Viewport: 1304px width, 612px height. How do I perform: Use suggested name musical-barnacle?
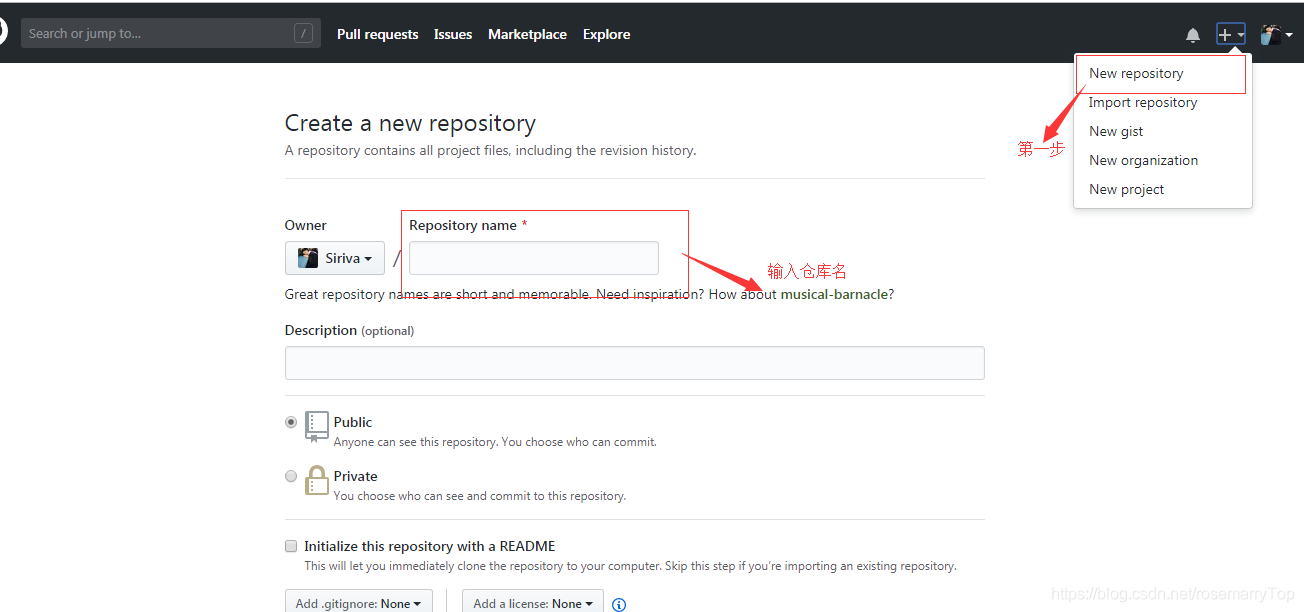click(835, 295)
